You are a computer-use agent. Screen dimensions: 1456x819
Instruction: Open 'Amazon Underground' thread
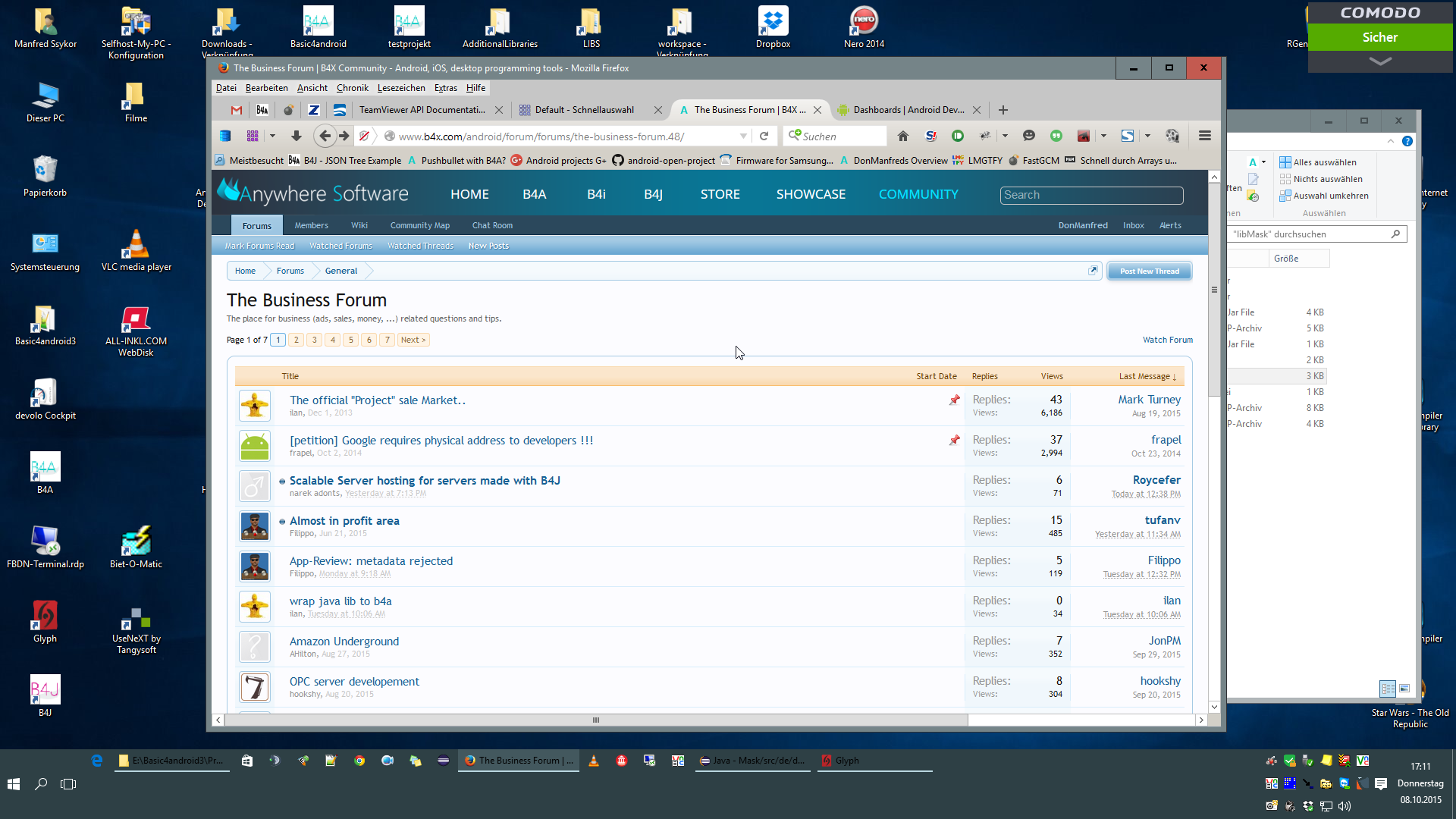pyautogui.click(x=344, y=642)
